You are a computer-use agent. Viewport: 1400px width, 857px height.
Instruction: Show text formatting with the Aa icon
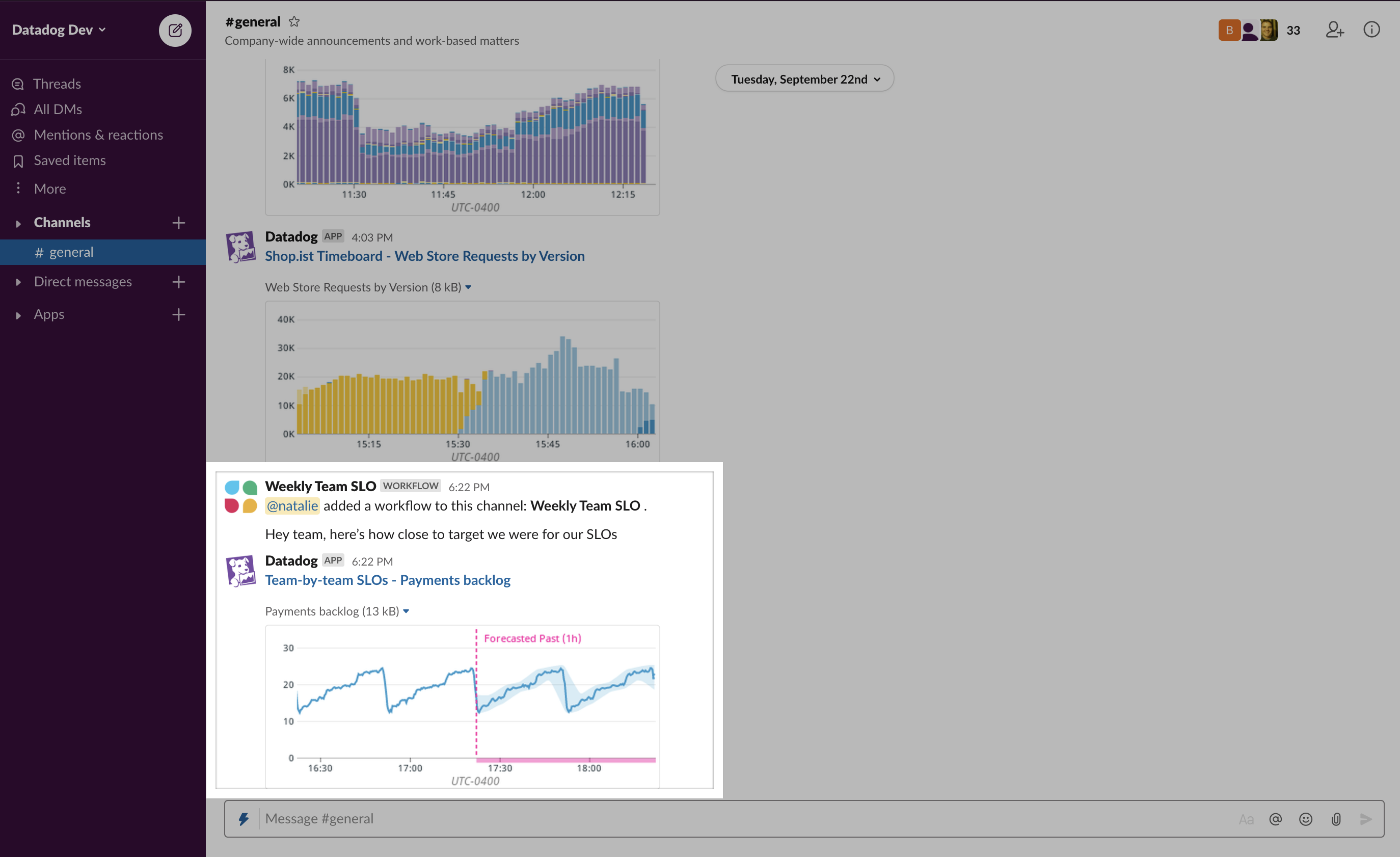pyautogui.click(x=1247, y=818)
